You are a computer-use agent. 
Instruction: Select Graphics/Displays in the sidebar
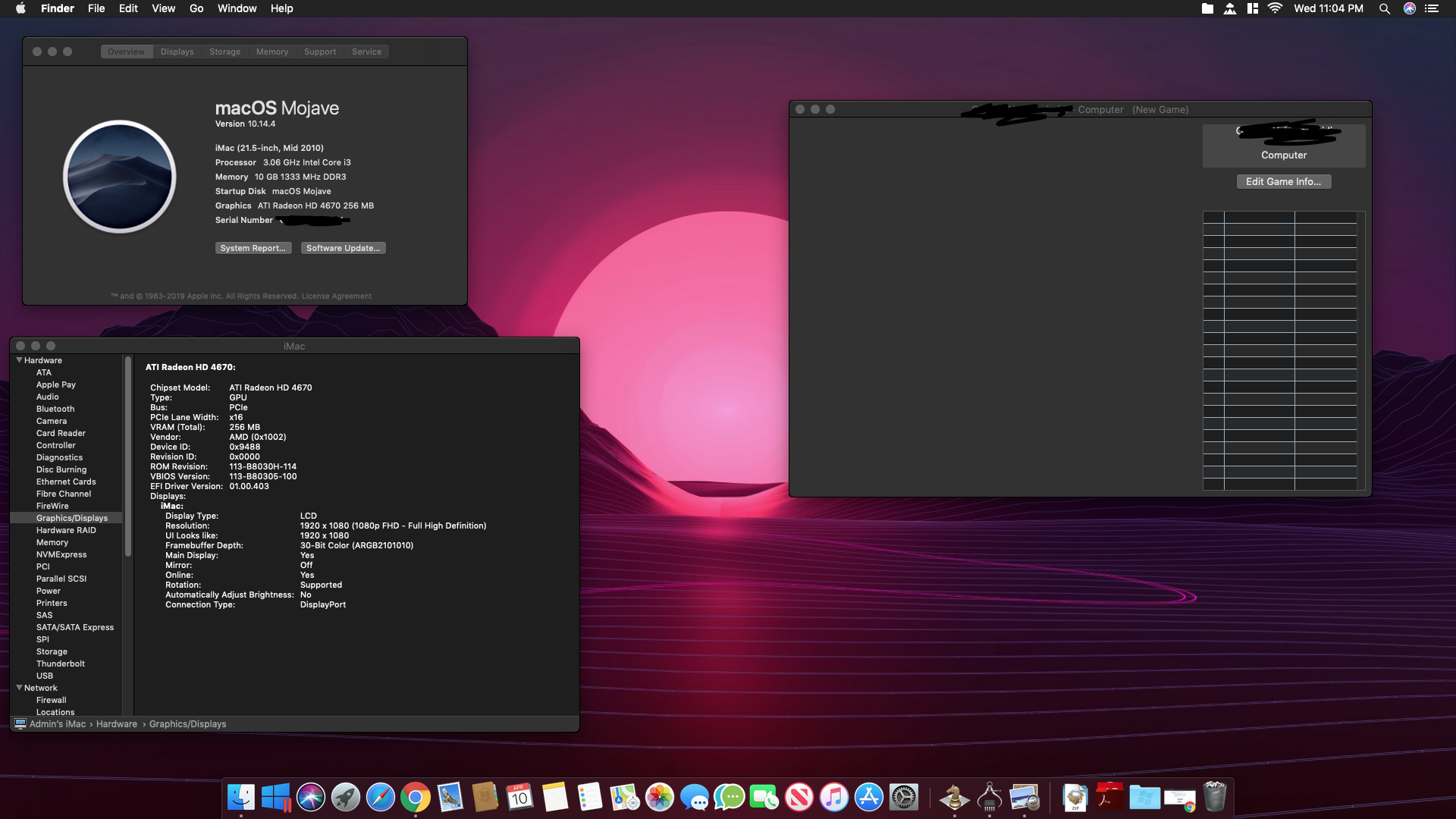pyautogui.click(x=66, y=518)
